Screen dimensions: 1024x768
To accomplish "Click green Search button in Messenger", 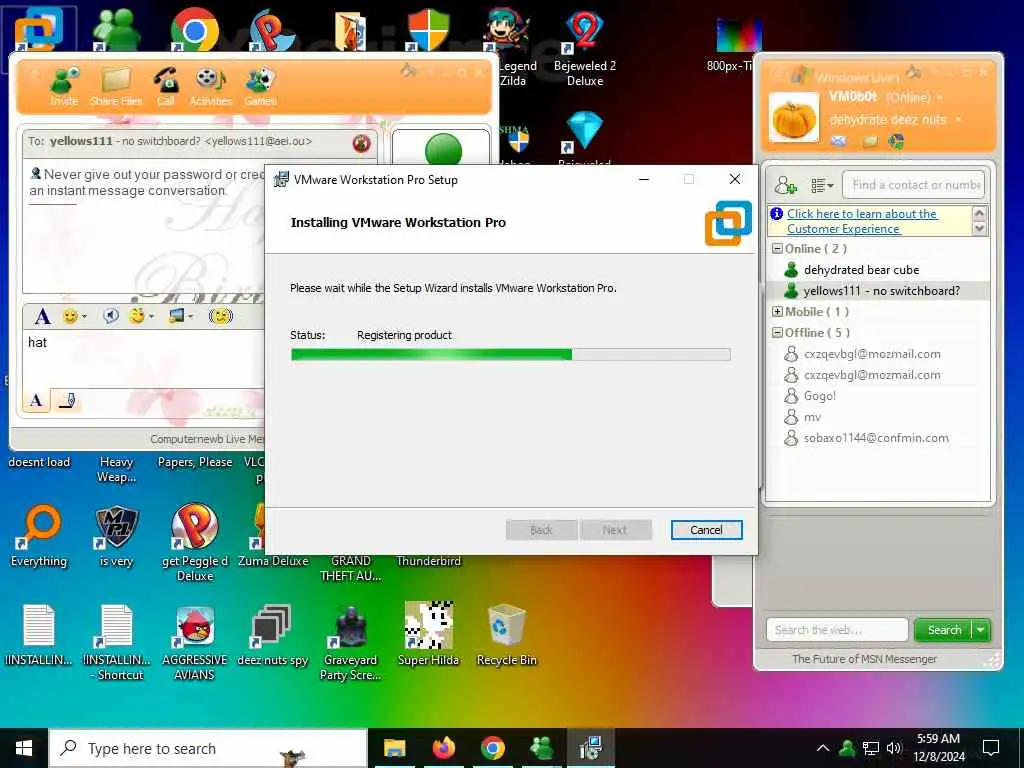I will 944,630.
